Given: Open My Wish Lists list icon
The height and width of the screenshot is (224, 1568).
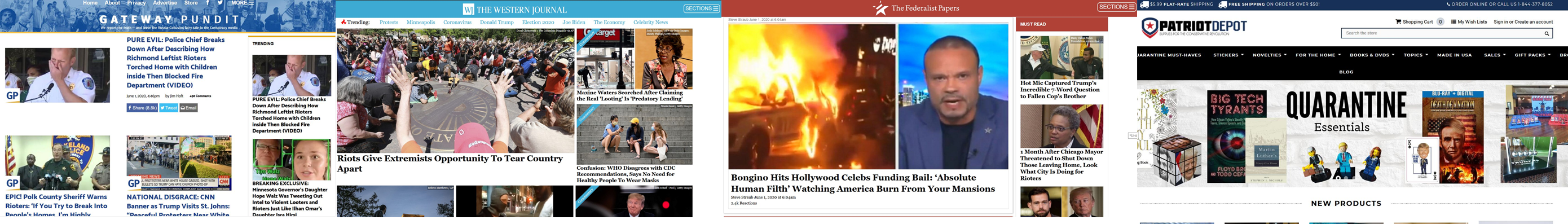Looking at the screenshot, I should point(1454,22).
